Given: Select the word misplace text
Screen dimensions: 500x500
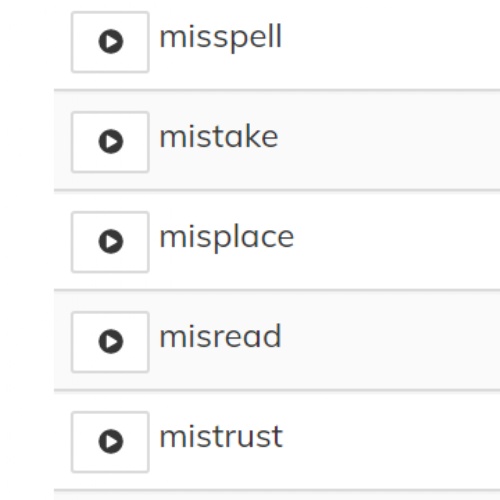Looking at the screenshot, I should pos(227,238).
